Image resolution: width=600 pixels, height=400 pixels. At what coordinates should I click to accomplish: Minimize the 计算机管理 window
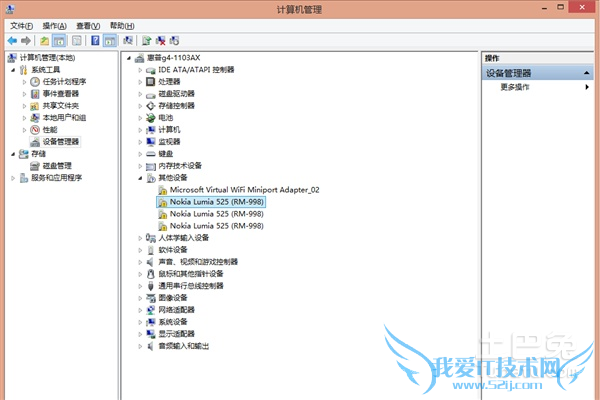[x=544, y=8]
